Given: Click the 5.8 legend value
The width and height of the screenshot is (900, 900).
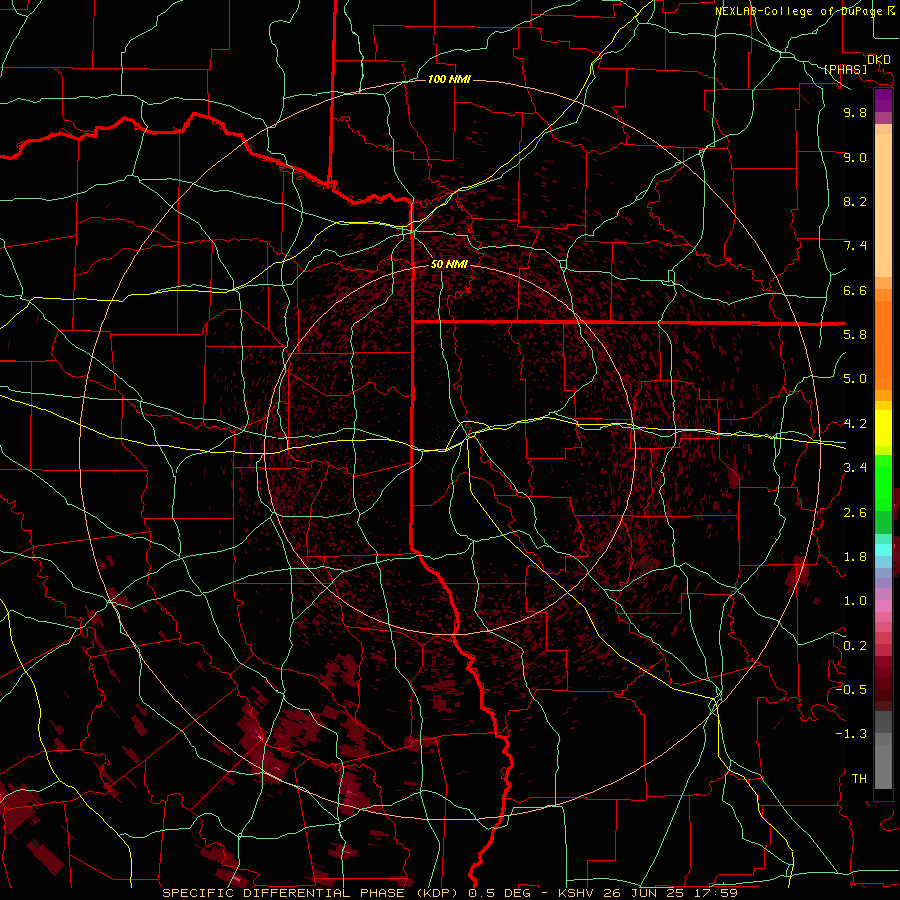Looking at the screenshot, I should [855, 335].
